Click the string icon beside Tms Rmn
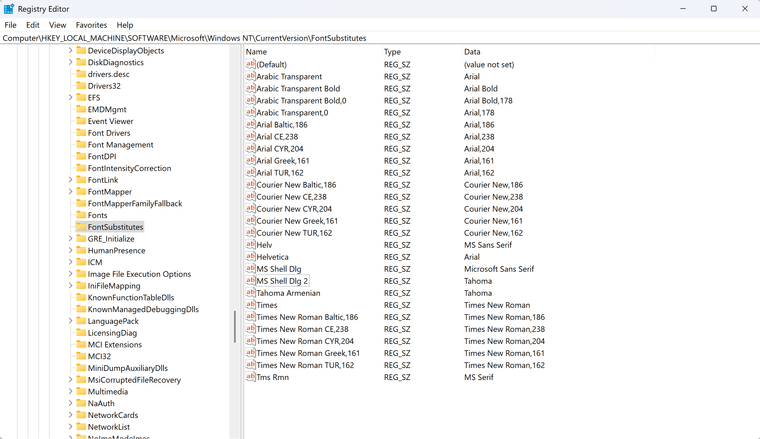Image resolution: width=760 pixels, height=439 pixels. click(251, 376)
